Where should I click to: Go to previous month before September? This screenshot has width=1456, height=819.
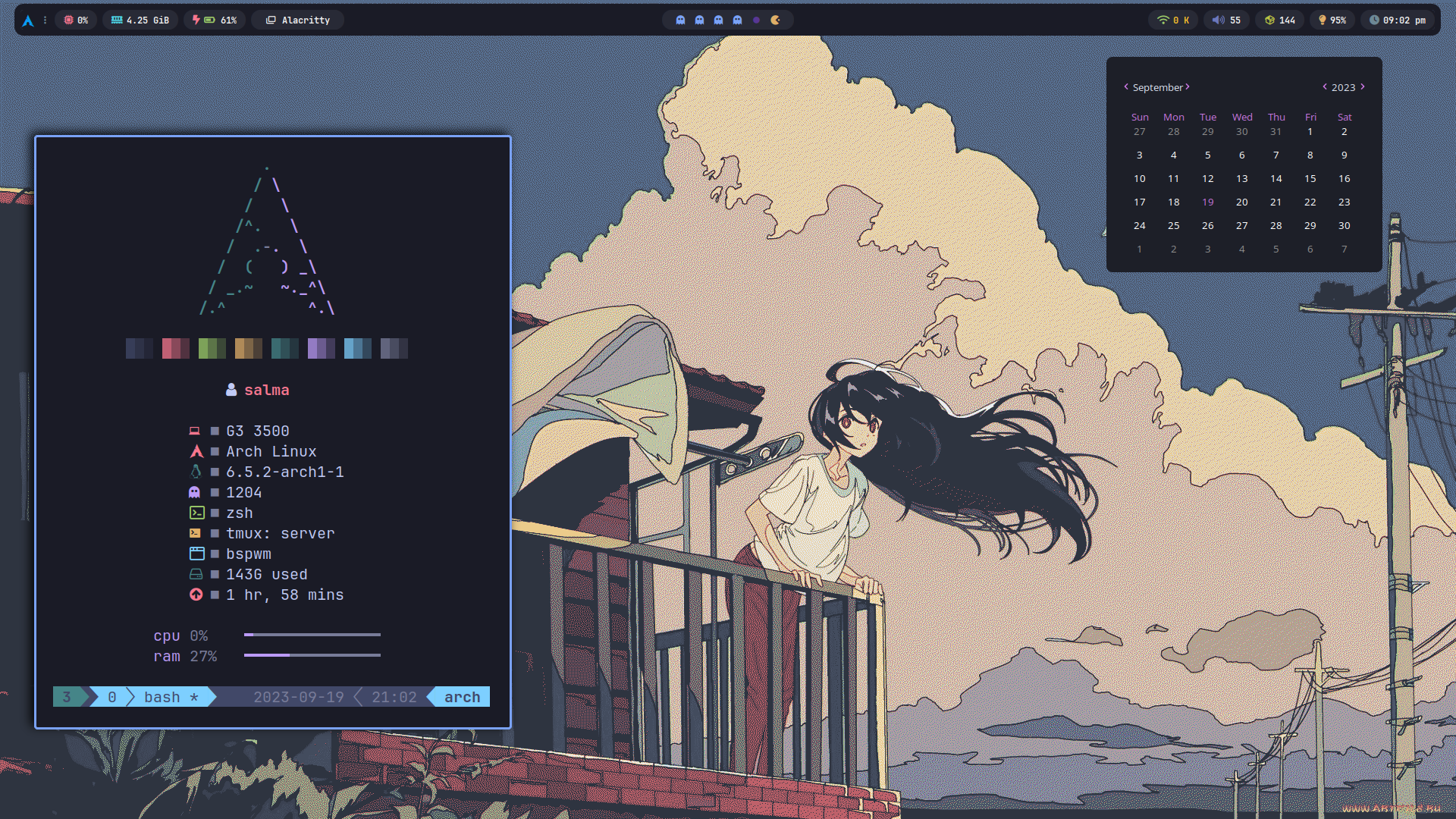click(x=1126, y=86)
